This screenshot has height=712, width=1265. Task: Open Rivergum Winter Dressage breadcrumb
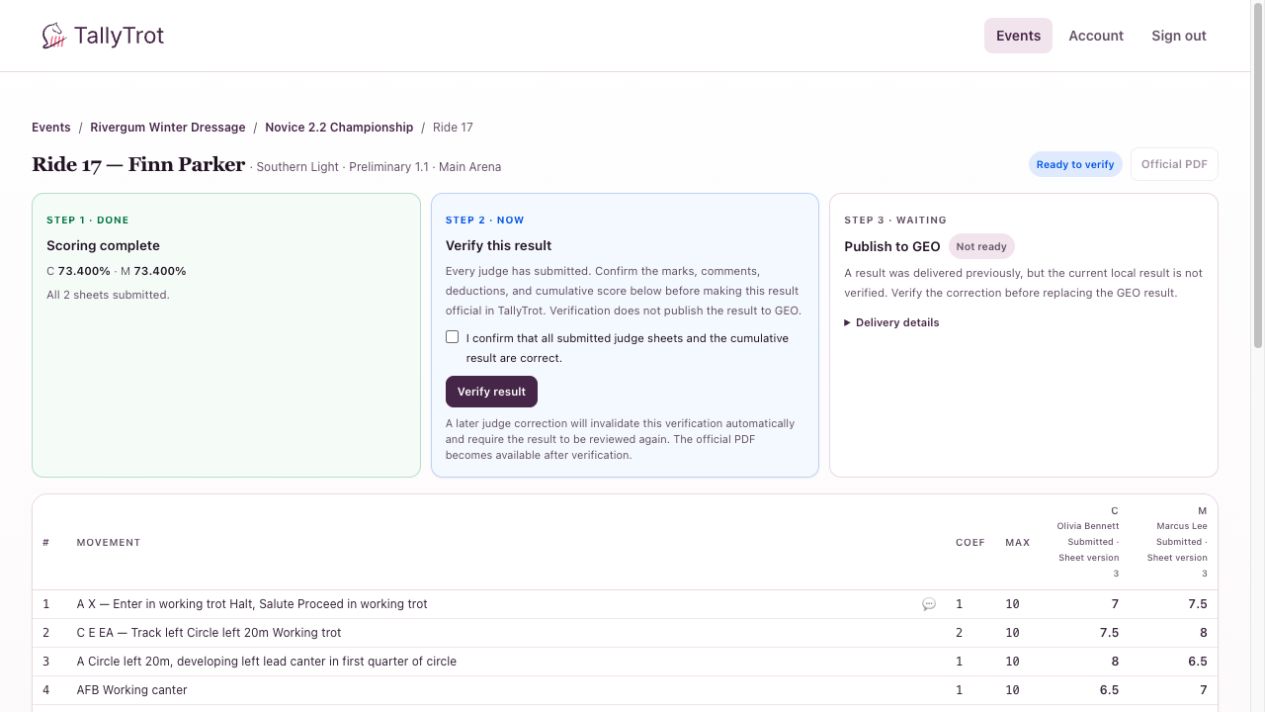click(x=167, y=127)
